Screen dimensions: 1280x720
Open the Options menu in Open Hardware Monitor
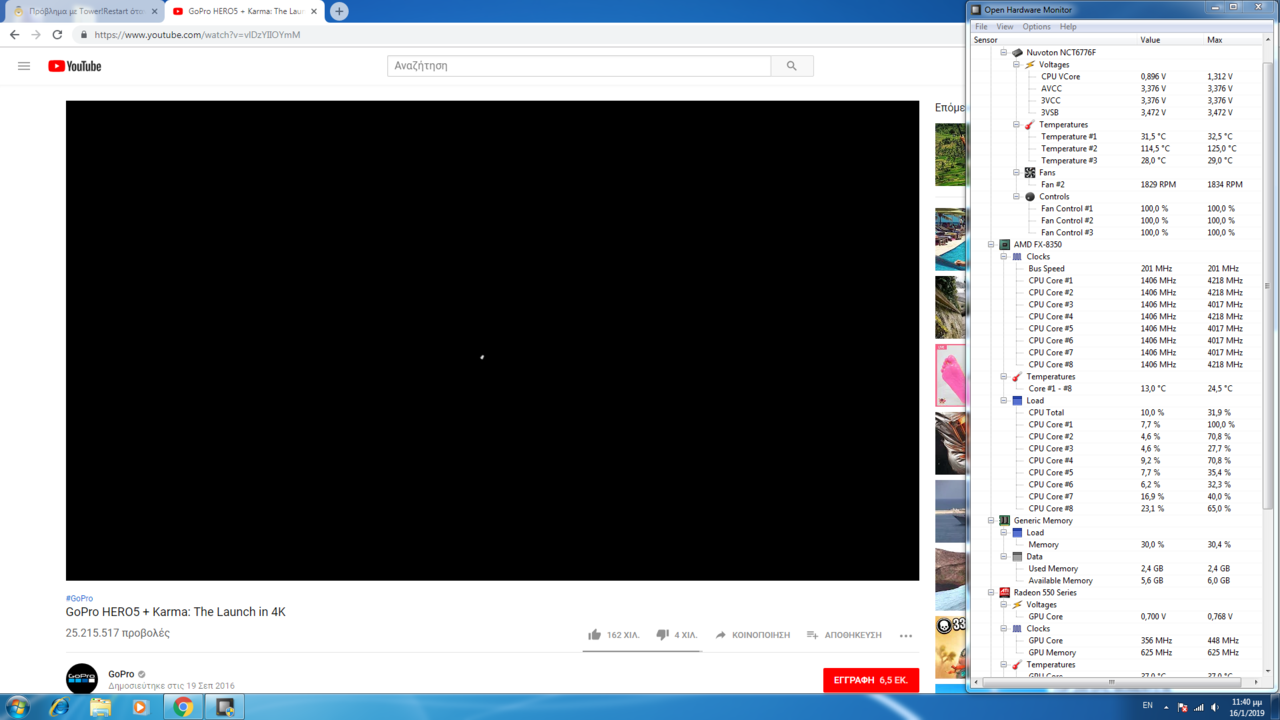click(x=1036, y=27)
